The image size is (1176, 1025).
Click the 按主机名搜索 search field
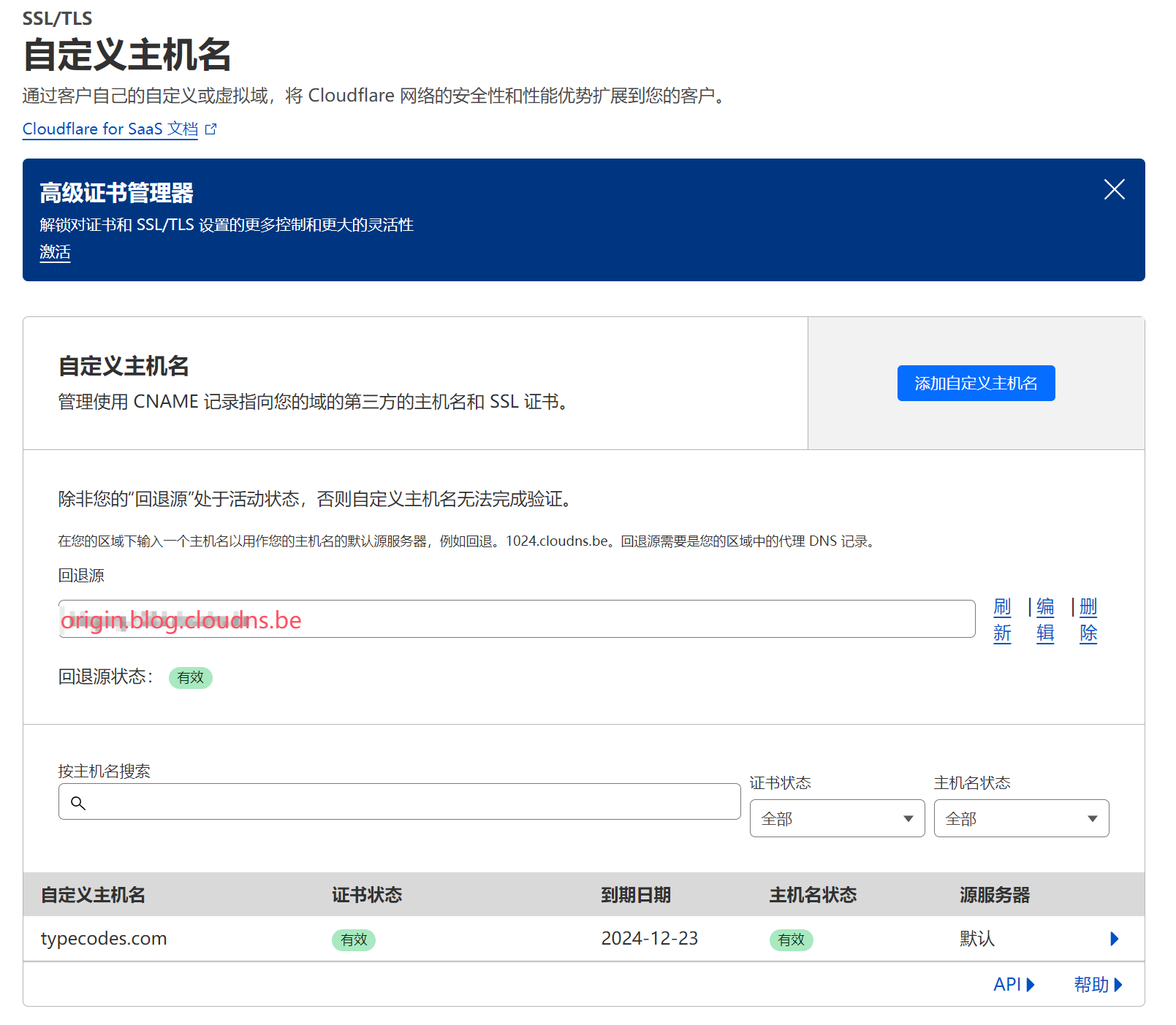[x=399, y=801]
